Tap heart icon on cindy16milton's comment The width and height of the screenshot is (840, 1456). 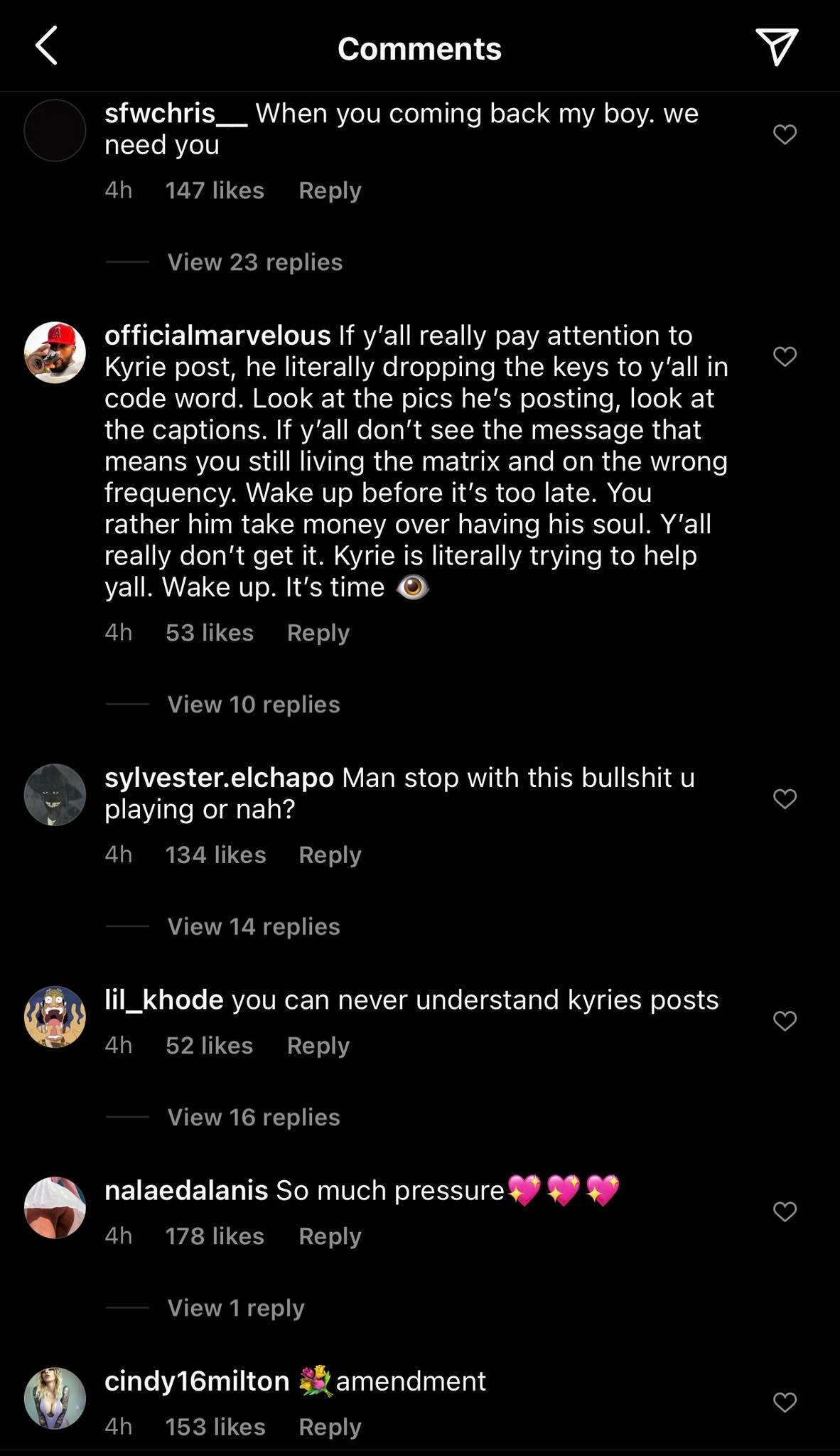click(x=785, y=1402)
